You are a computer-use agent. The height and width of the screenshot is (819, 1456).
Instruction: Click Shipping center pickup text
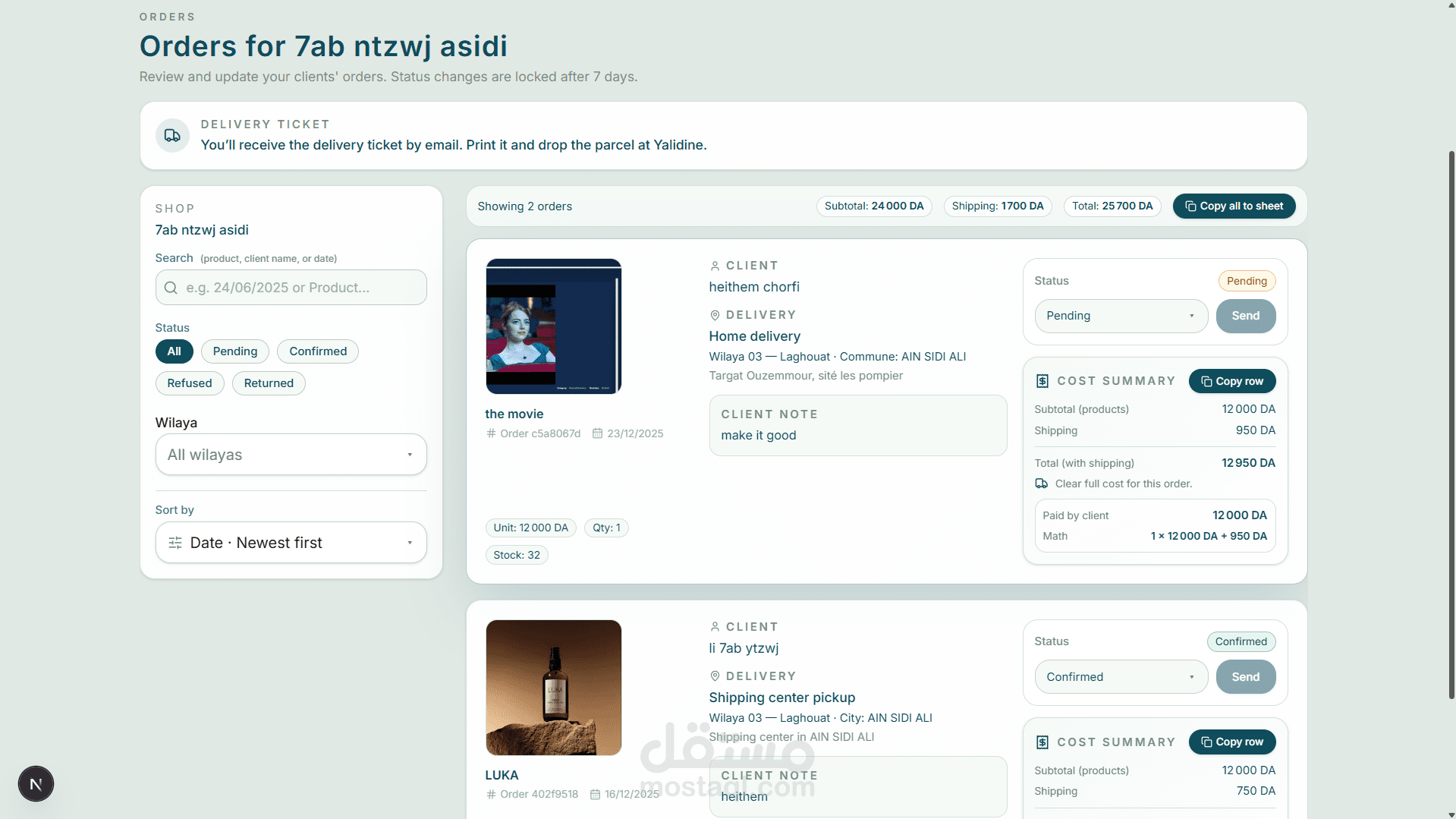(x=782, y=698)
